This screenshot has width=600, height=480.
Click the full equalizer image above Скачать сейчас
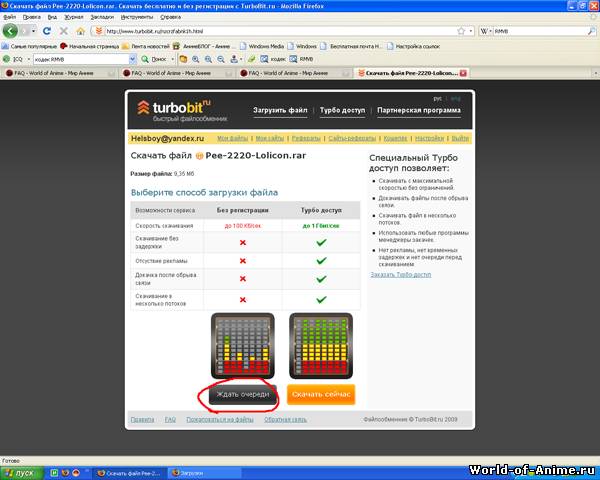pyautogui.click(x=321, y=346)
